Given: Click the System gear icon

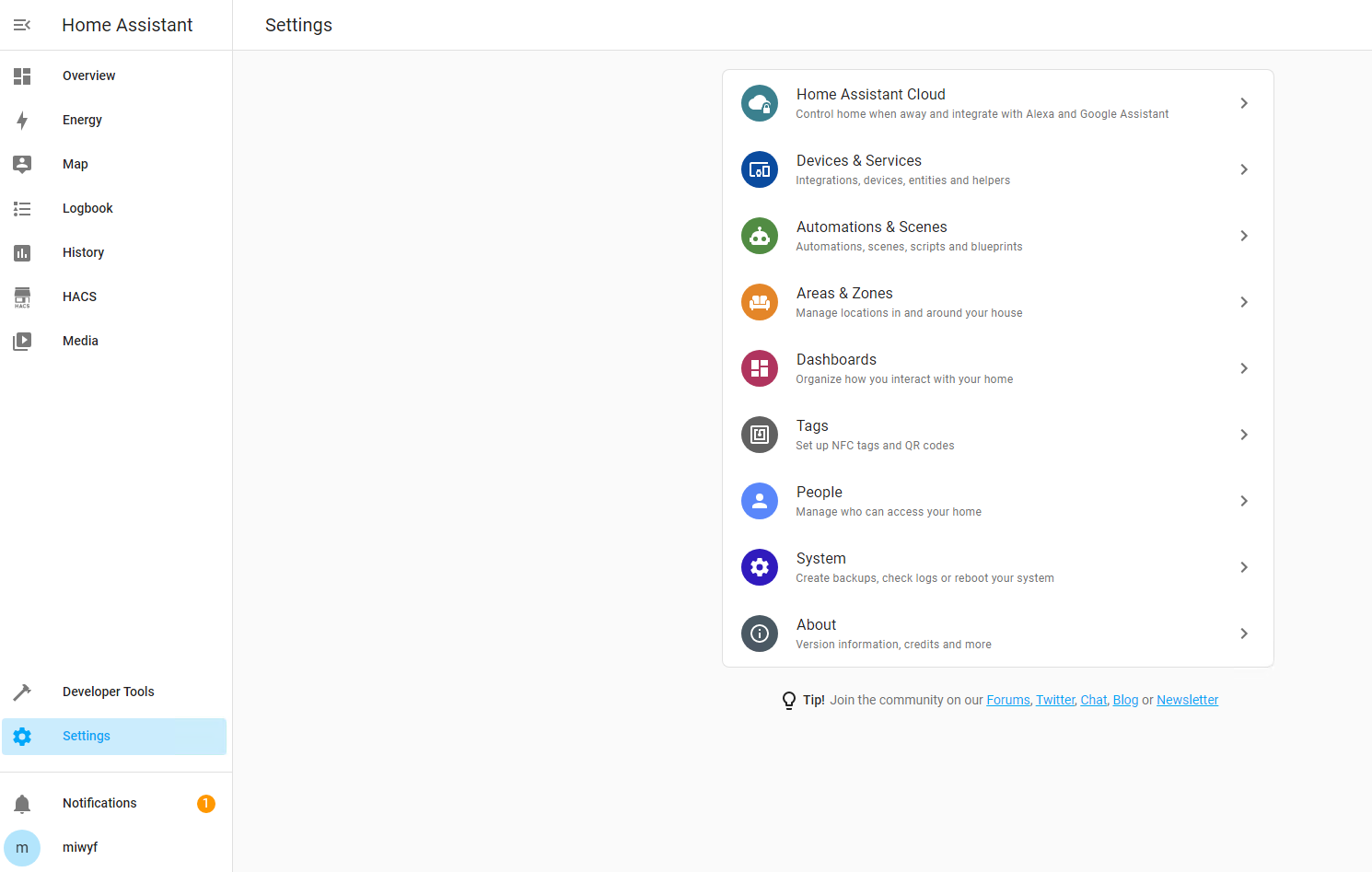Looking at the screenshot, I should tap(759, 567).
